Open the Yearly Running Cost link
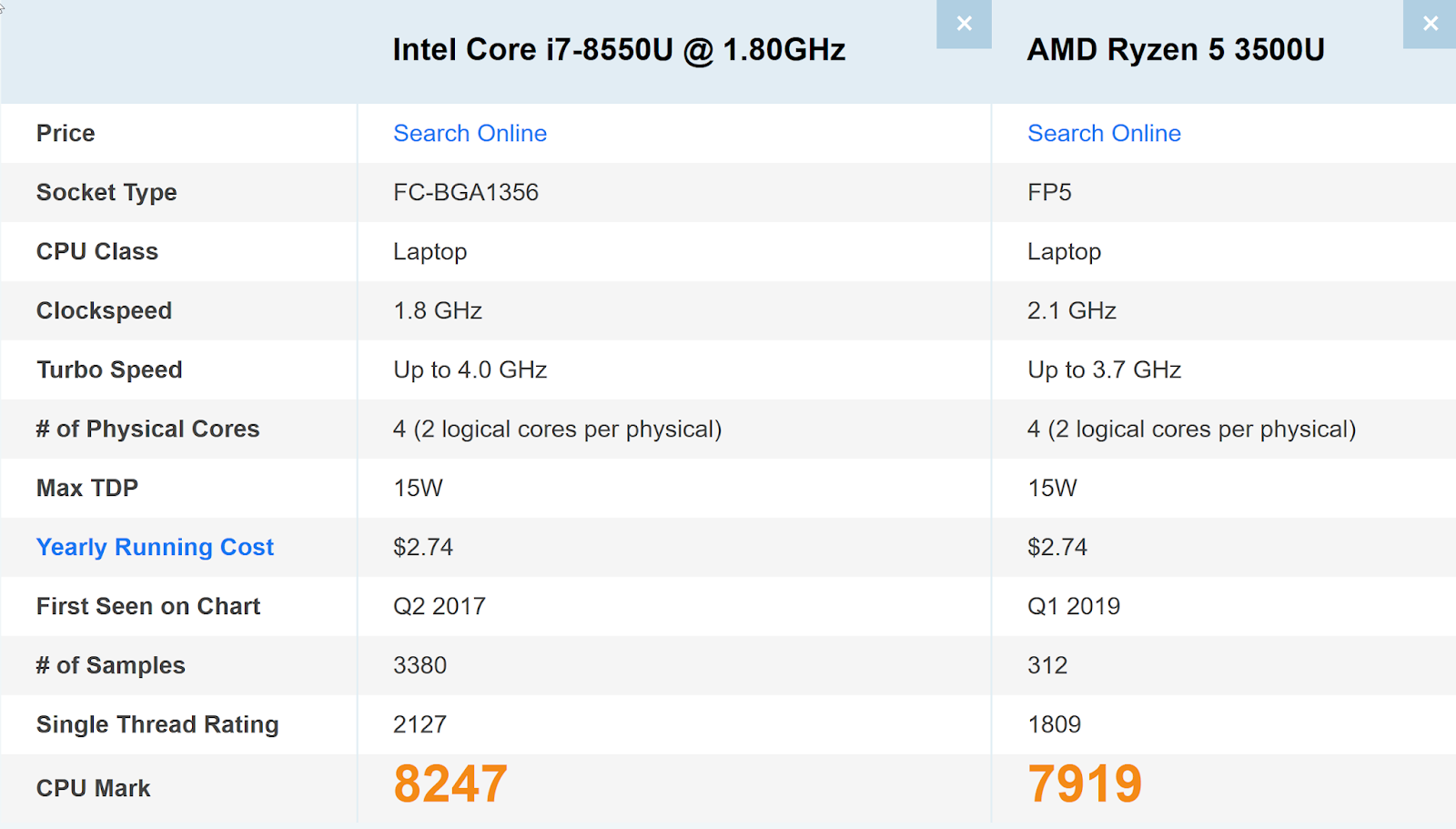The image size is (1456, 829). pyautogui.click(x=155, y=547)
